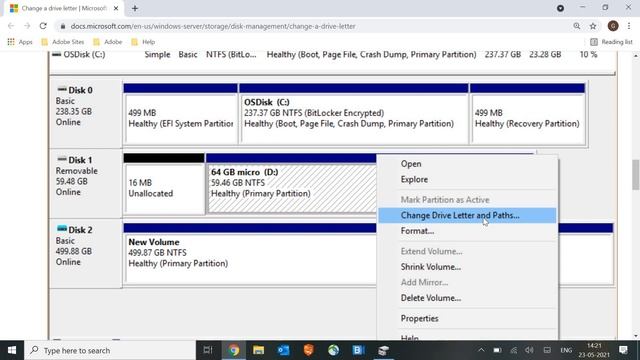Image resolution: width=640 pixels, height=360 pixels.
Task: Open the Windows Start menu
Action: pyautogui.click(x=12, y=350)
